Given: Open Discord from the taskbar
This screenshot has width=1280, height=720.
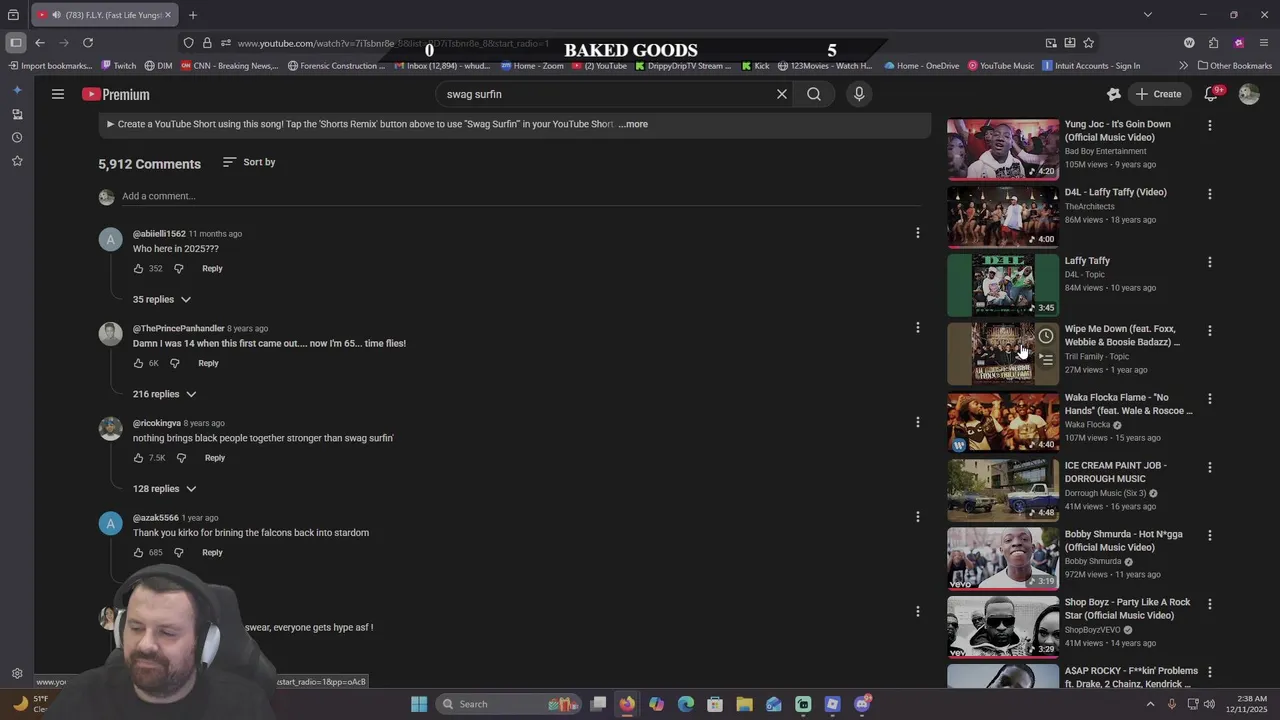Looking at the screenshot, I should (862, 704).
